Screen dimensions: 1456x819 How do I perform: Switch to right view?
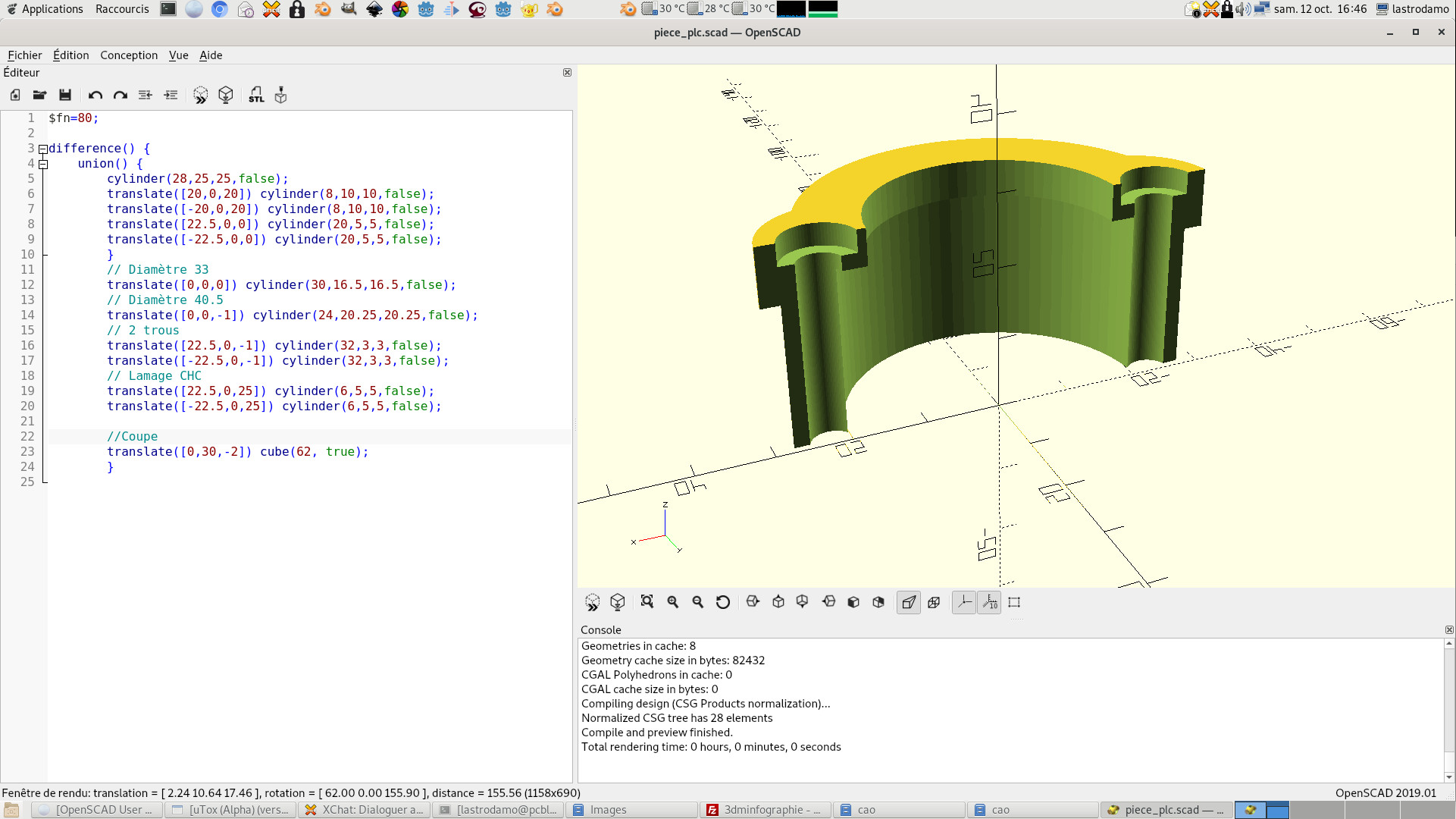(753, 602)
